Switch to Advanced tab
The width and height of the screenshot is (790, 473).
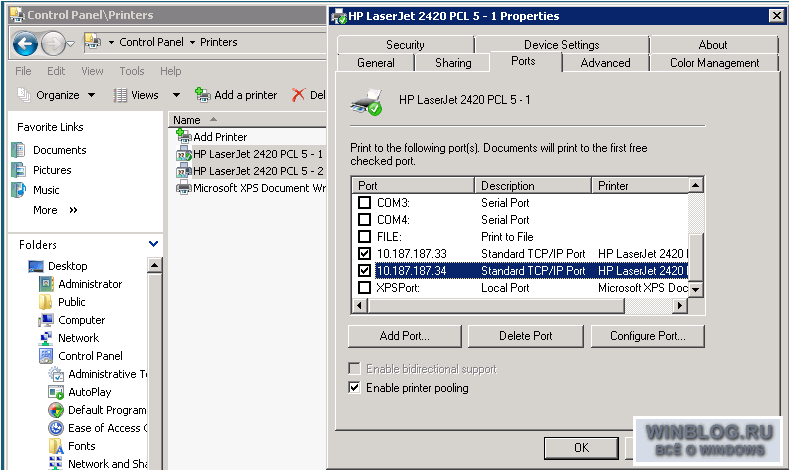605,63
